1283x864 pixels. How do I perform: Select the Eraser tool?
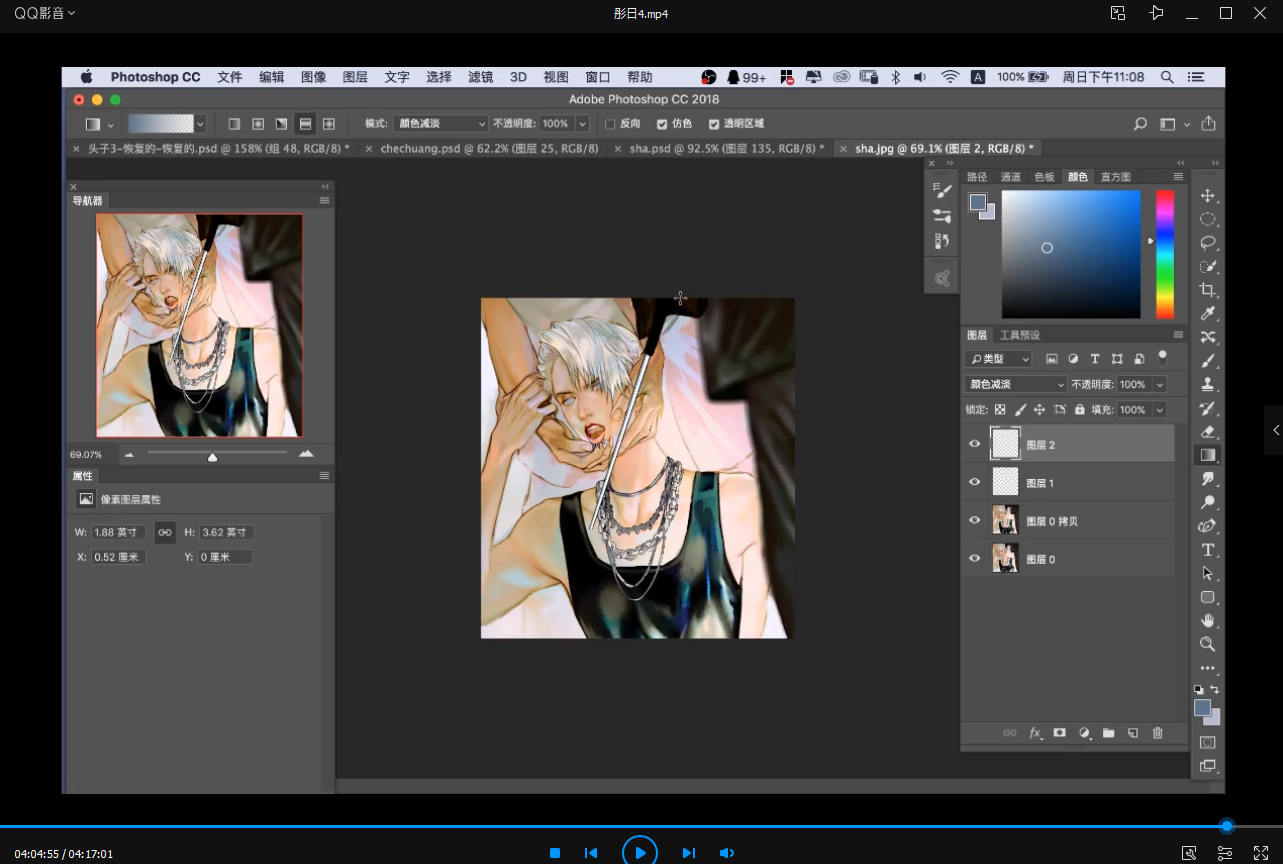click(1208, 431)
